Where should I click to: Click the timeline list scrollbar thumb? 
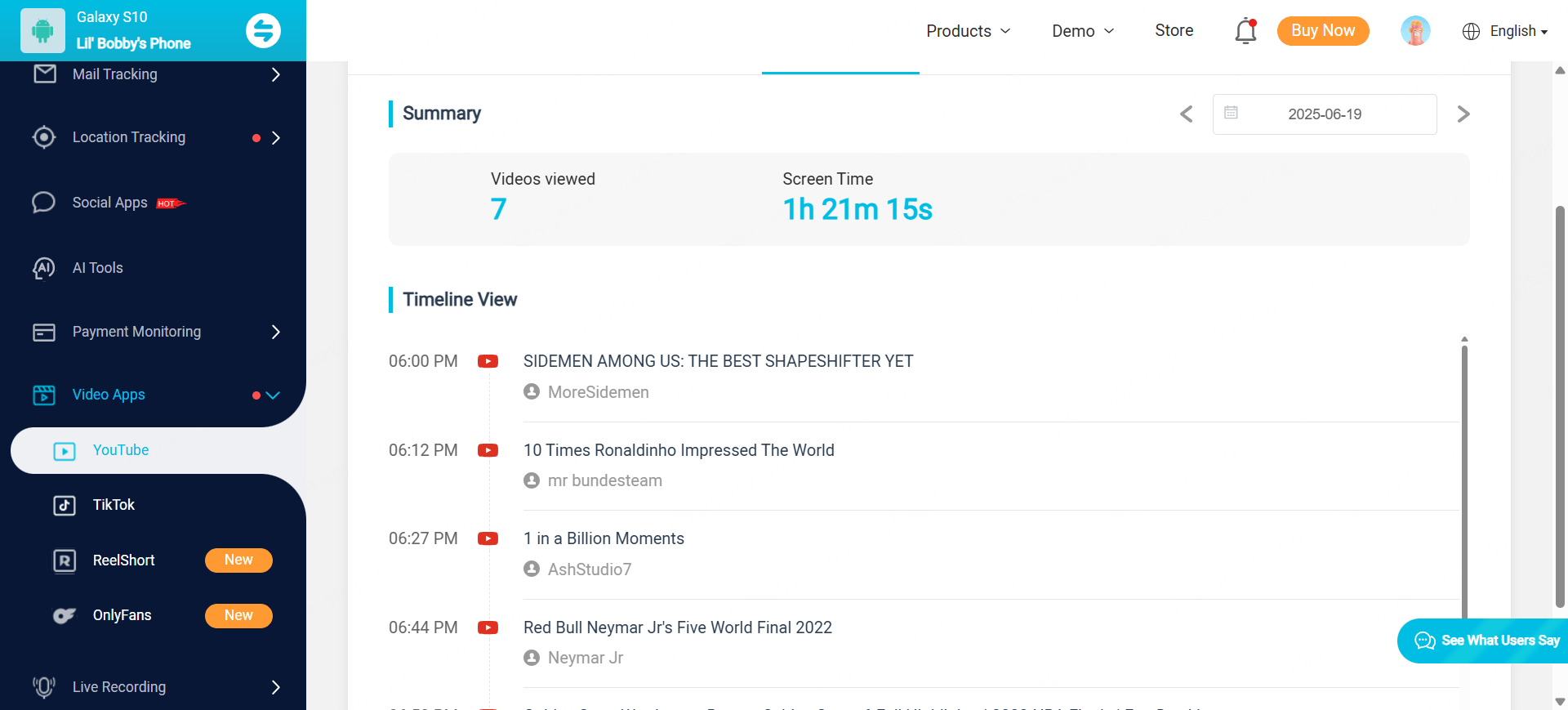[x=1464, y=482]
